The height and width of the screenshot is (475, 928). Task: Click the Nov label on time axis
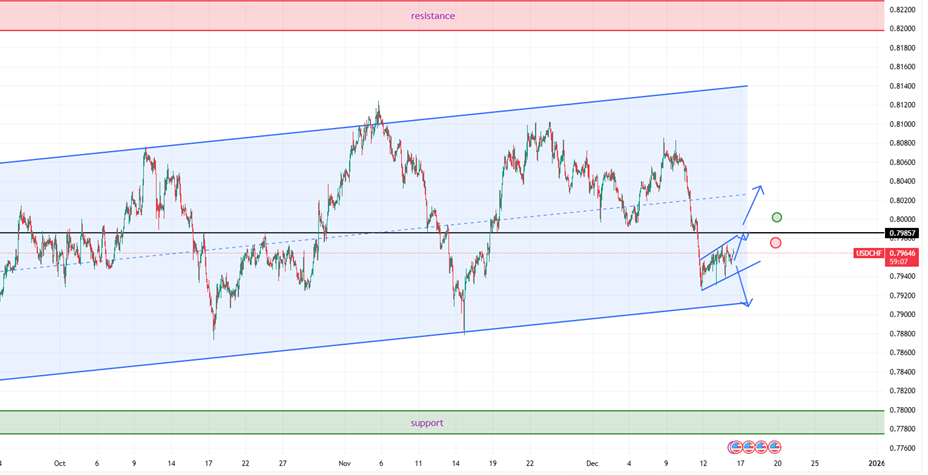pos(345,464)
